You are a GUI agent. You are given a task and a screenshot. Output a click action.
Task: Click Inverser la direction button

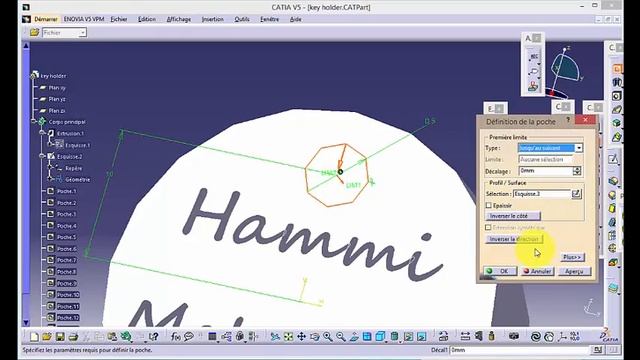pos(514,239)
